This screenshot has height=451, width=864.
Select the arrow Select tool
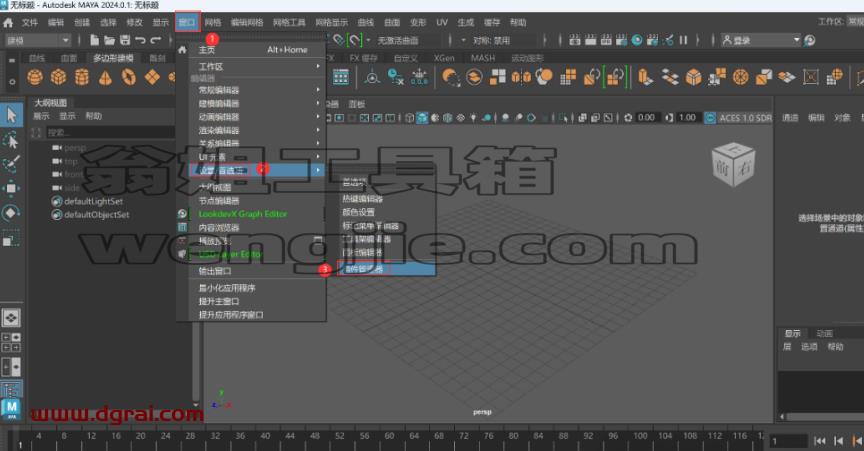(x=11, y=115)
